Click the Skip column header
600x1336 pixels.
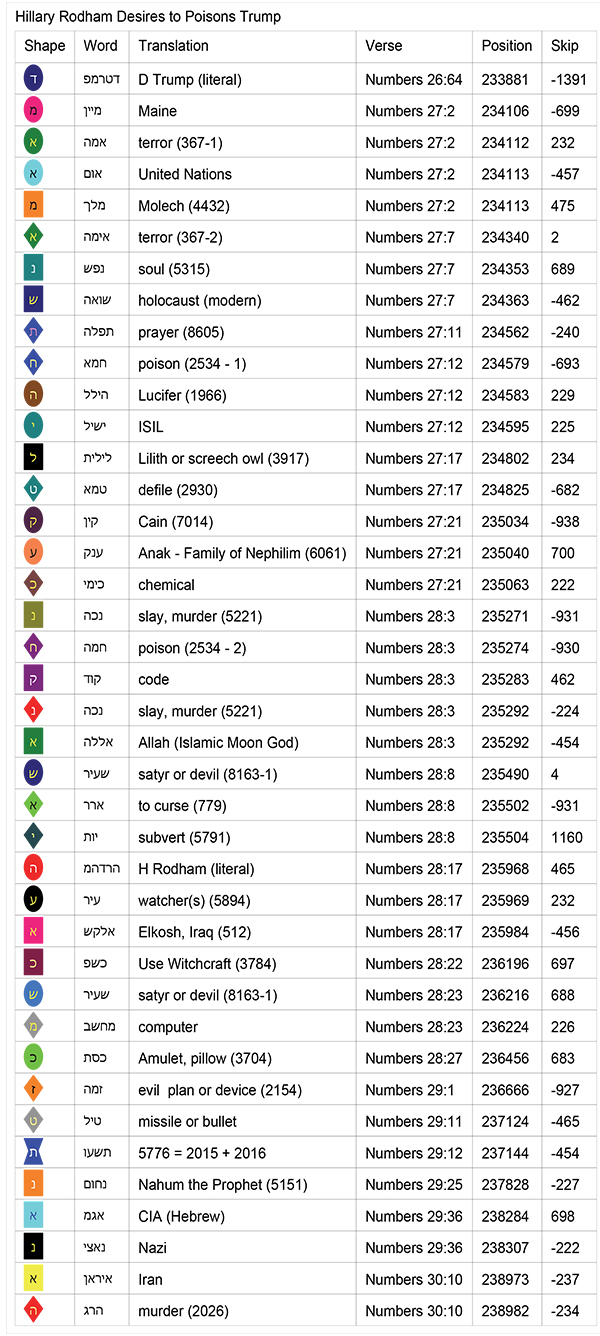click(x=564, y=46)
